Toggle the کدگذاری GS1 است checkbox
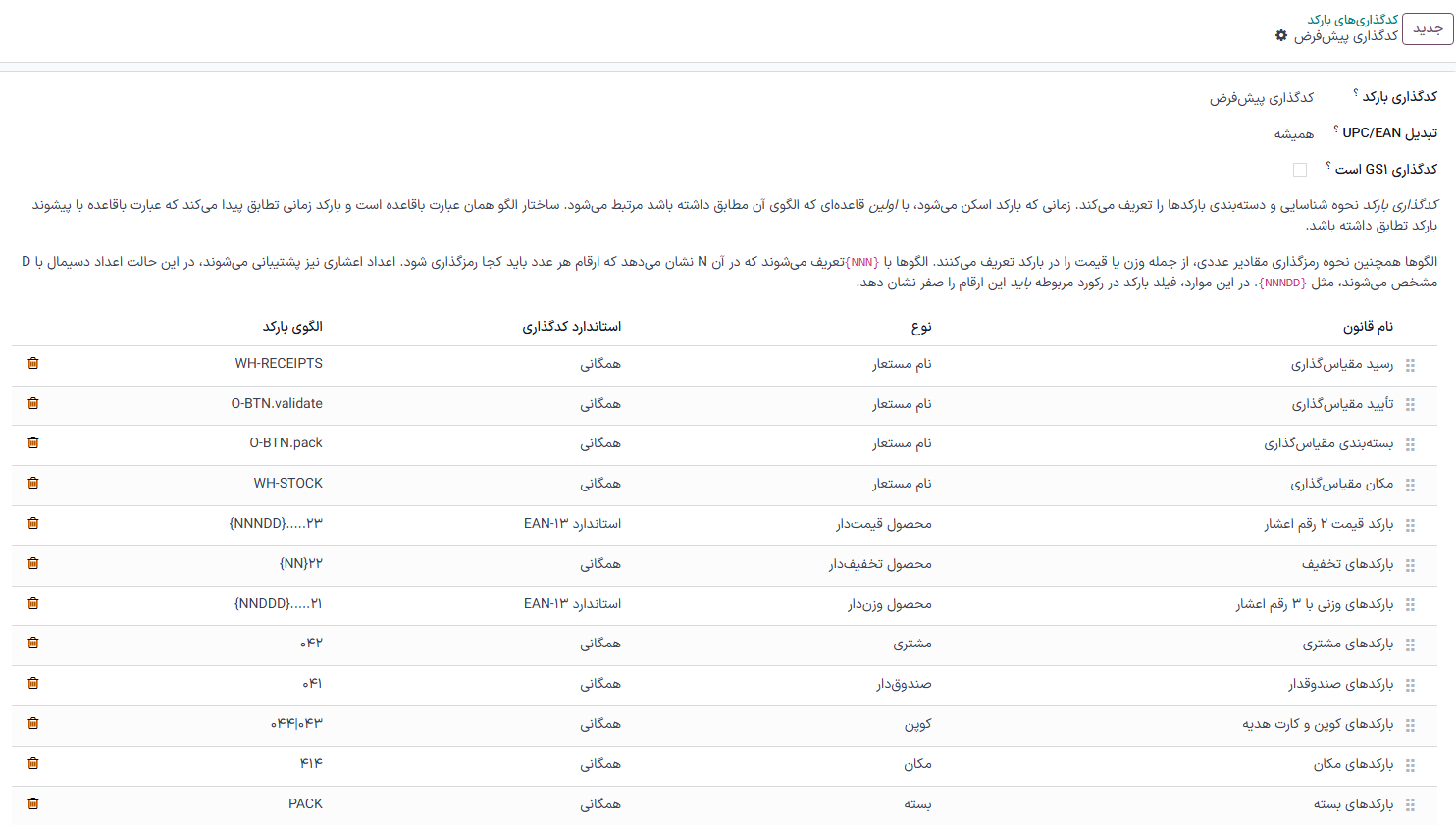1456x825 pixels. pyautogui.click(x=1300, y=170)
